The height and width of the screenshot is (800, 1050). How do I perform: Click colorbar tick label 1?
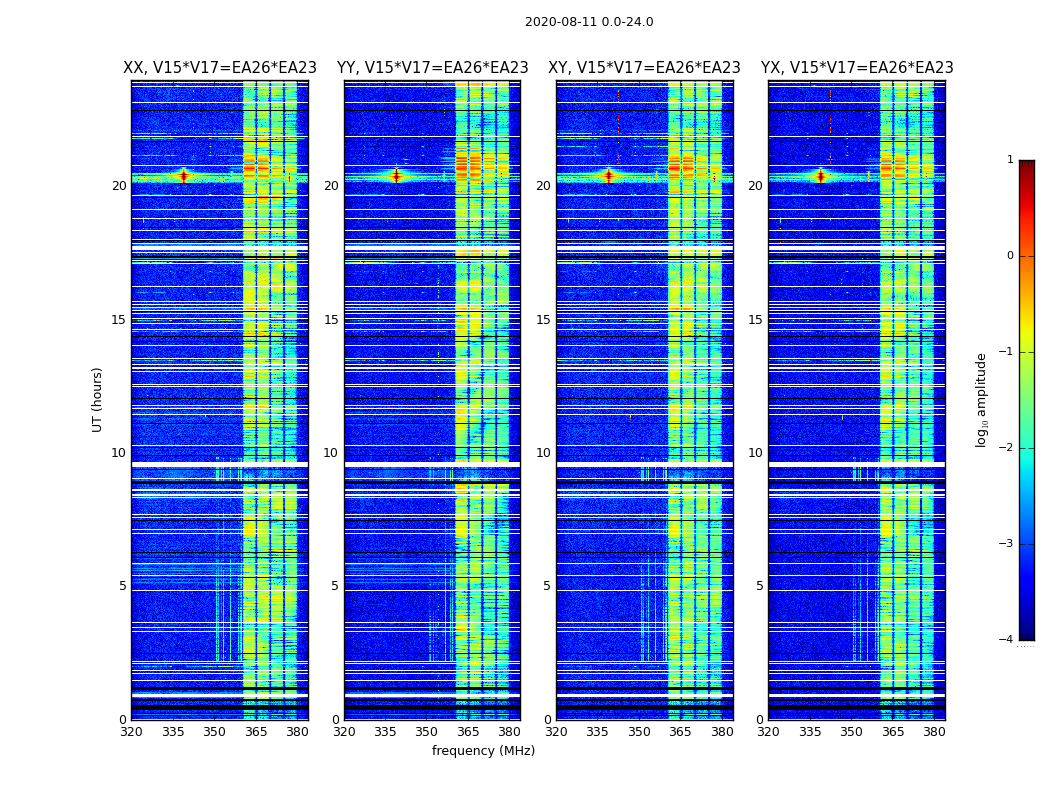click(x=1010, y=159)
